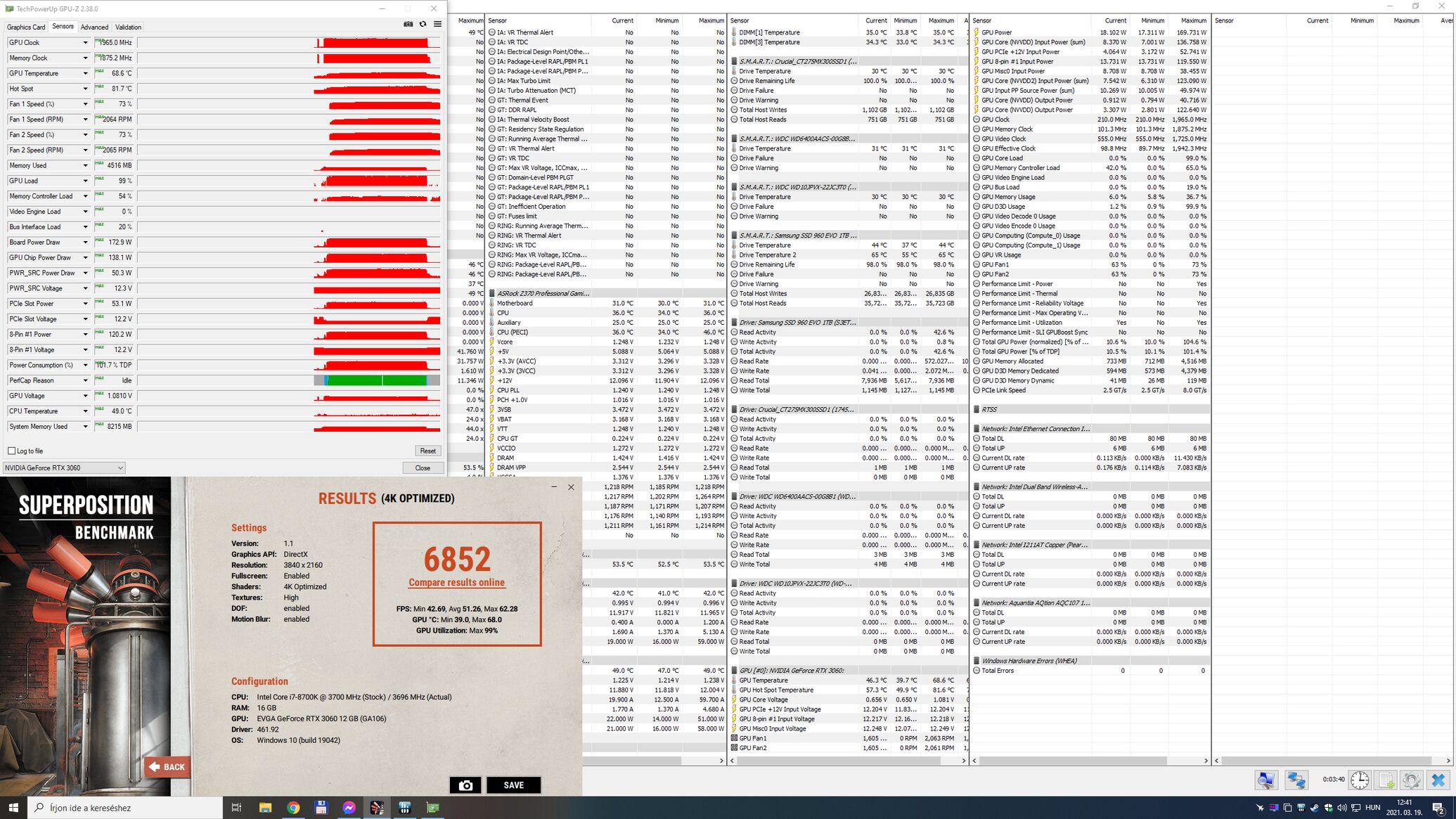
Task: Open the Compare results online link
Action: (457, 582)
